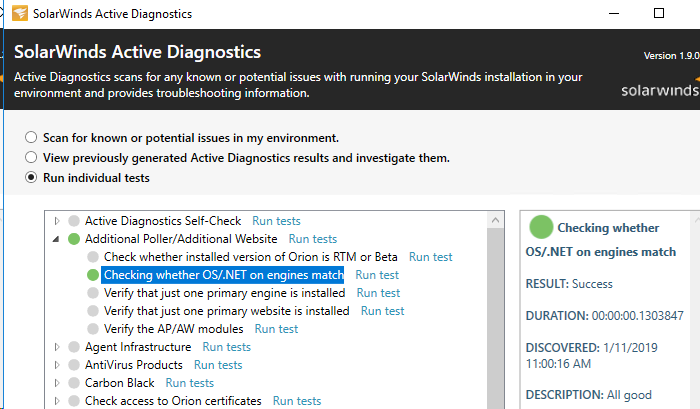700x409 pixels.
Task: Click the gray status dot beside Agent Infrastructure
Action: tap(73, 347)
